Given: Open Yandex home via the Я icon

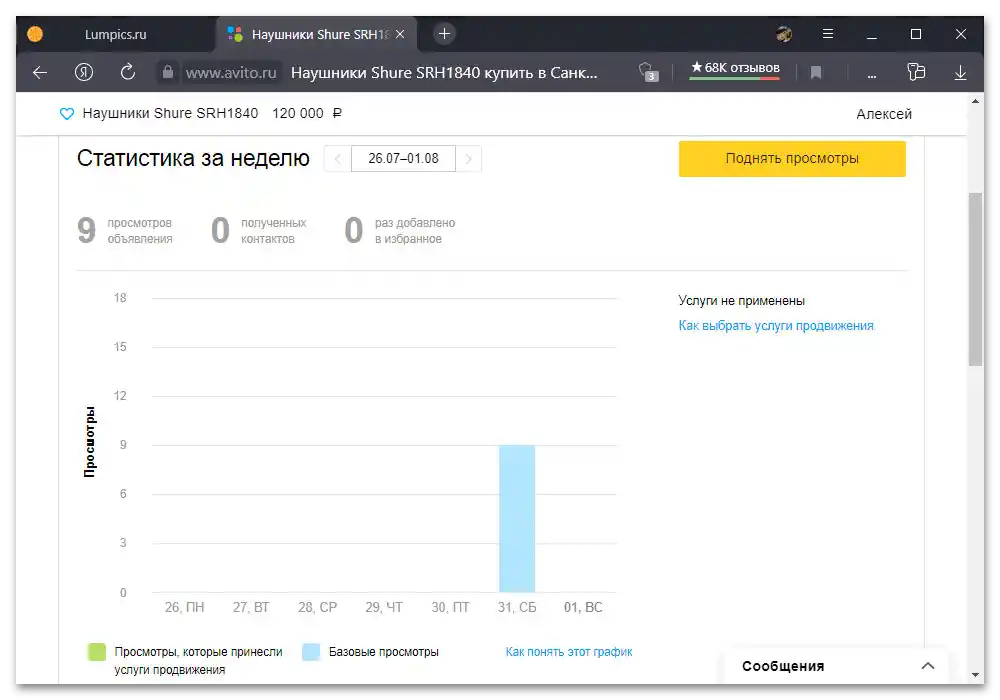Looking at the screenshot, I should (x=84, y=73).
